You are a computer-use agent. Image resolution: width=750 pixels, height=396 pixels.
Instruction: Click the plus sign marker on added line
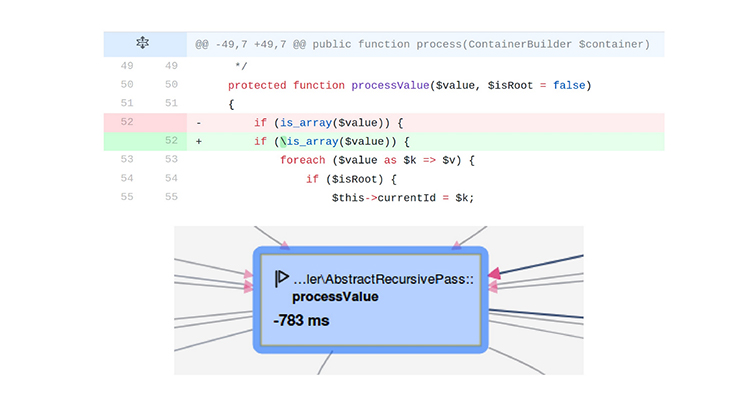tap(199, 142)
